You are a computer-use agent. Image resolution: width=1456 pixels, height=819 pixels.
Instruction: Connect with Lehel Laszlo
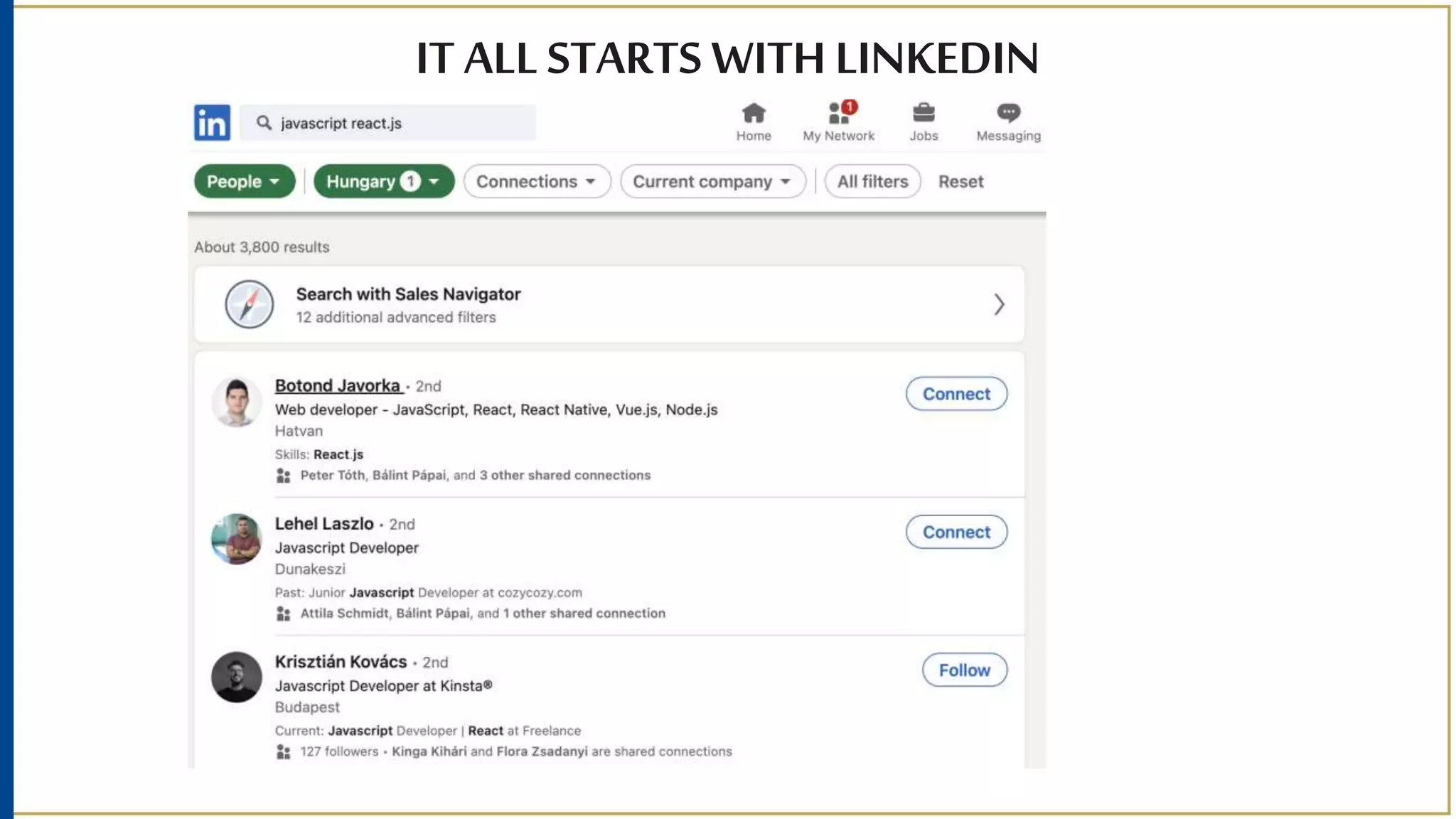pyautogui.click(x=956, y=532)
